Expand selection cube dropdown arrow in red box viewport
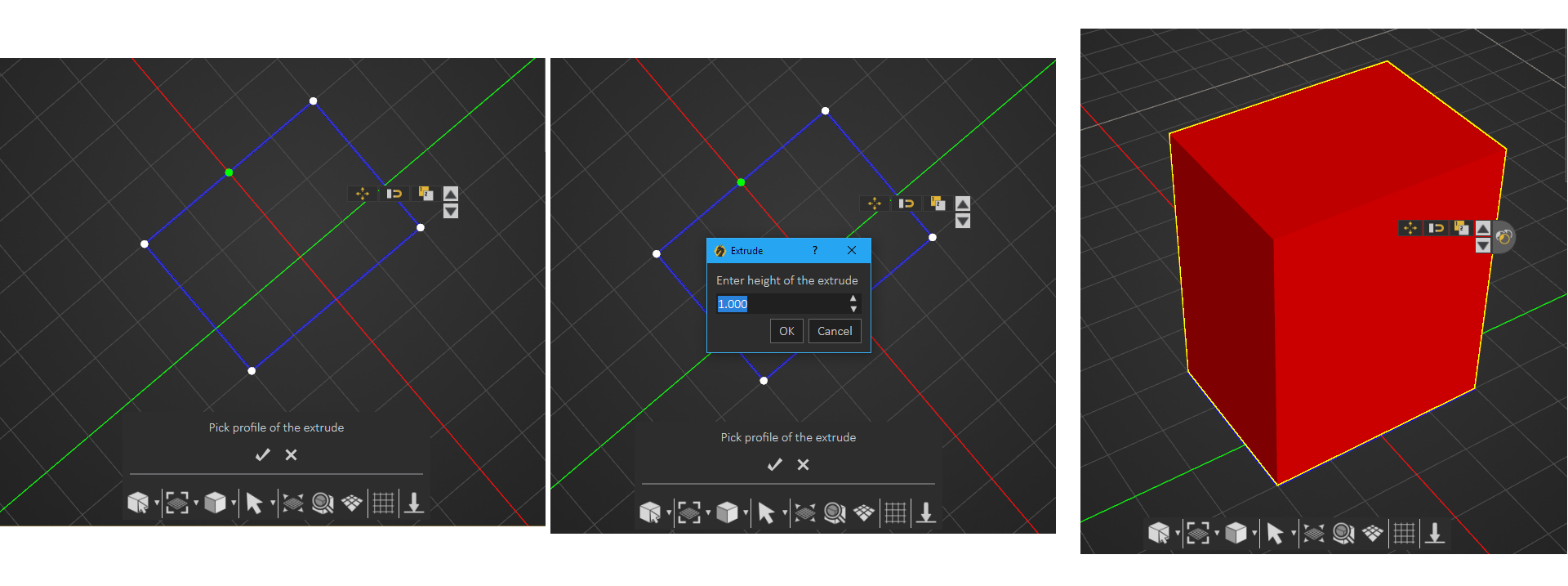This screenshot has height=586, width=1568. pyautogui.click(x=1178, y=534)
